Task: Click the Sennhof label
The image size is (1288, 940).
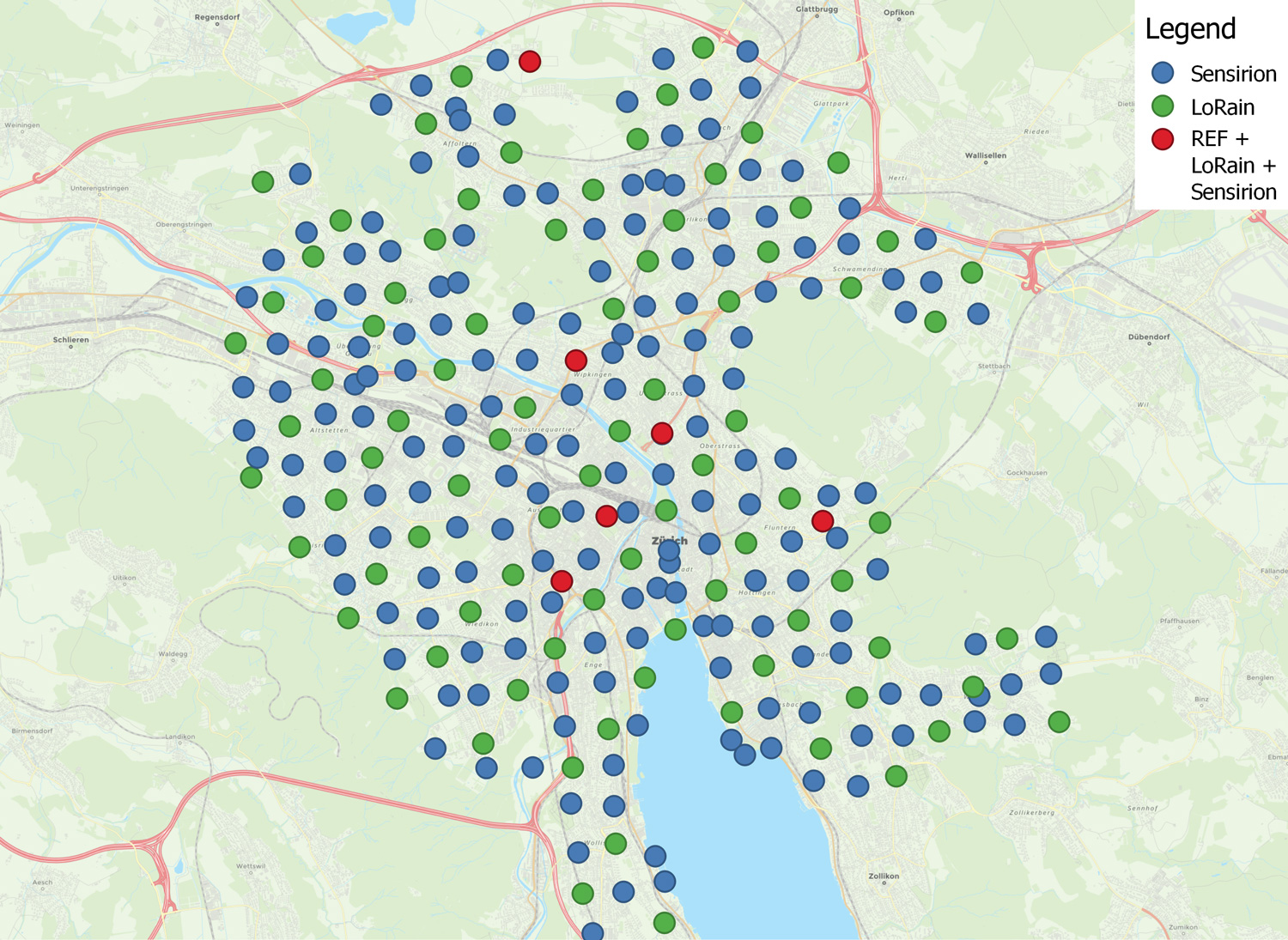Action: coord(1143,808)
